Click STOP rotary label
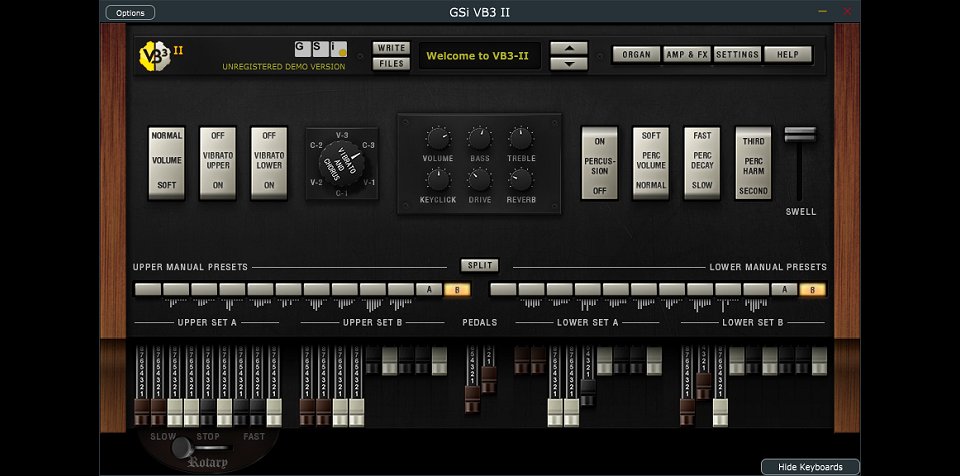960x476 pixels. [x=208, y=437]
